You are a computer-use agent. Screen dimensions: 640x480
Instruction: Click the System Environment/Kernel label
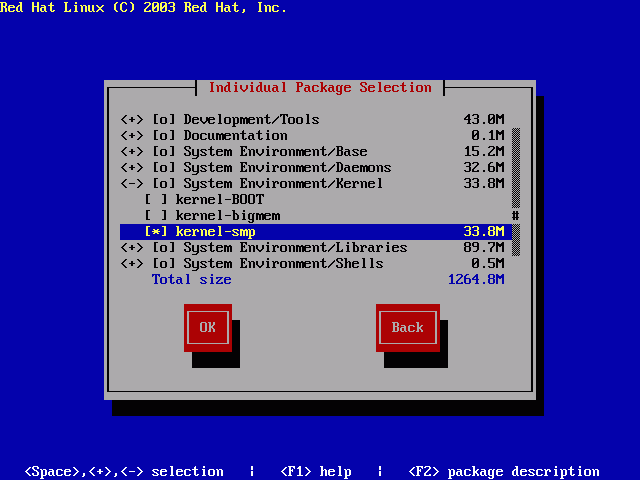pyautogui.click(x=283, y=183)
